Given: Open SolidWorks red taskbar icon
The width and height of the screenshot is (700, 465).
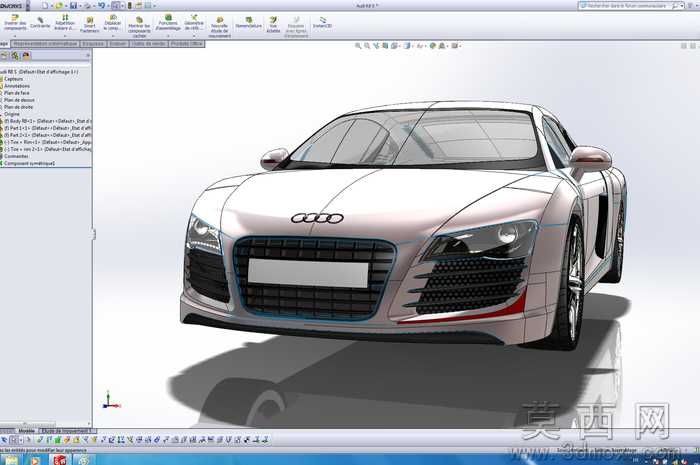Looking at the screenshot, I should coord(60,460).
